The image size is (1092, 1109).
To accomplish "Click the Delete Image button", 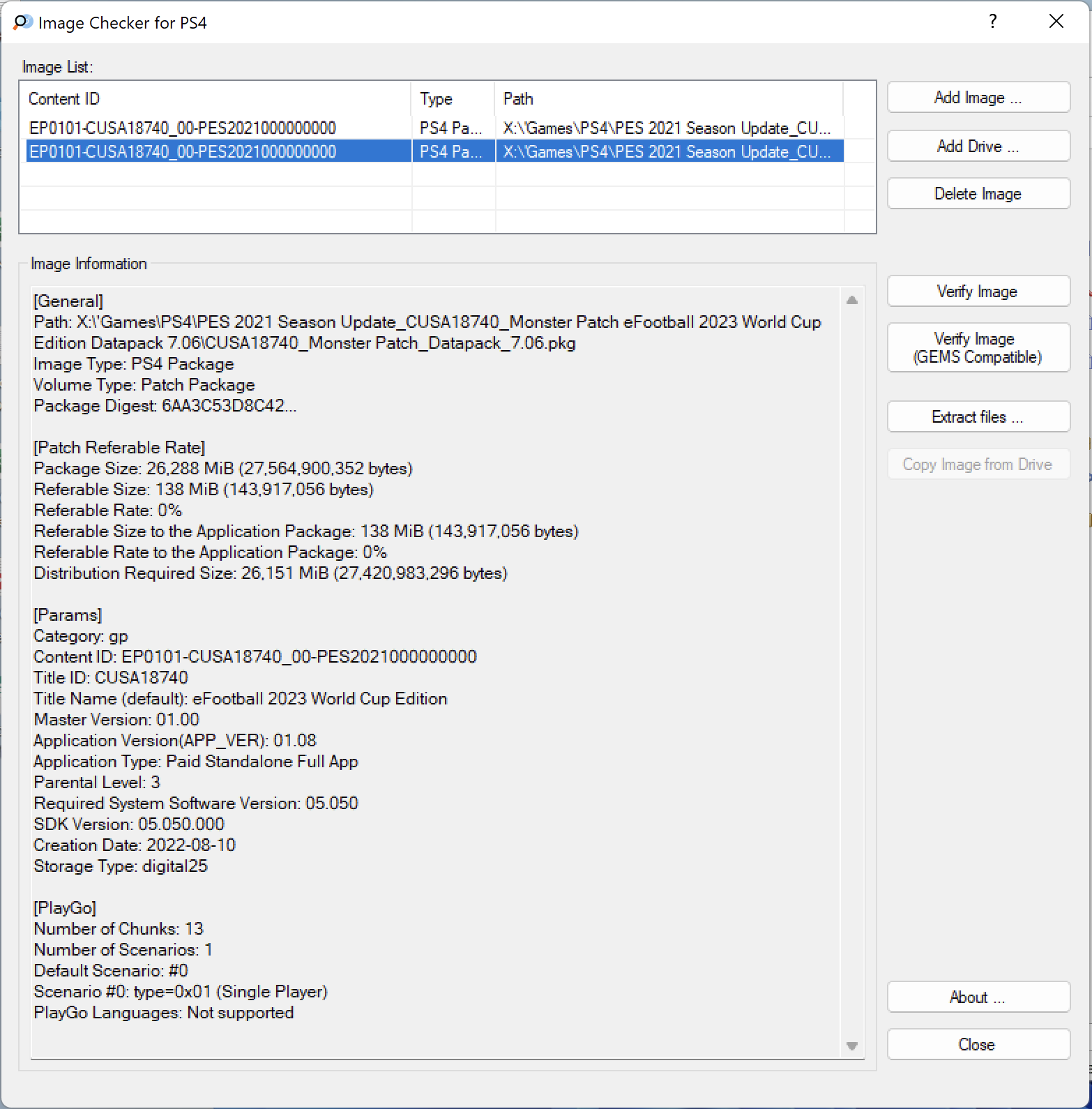I will coord(978,193).
